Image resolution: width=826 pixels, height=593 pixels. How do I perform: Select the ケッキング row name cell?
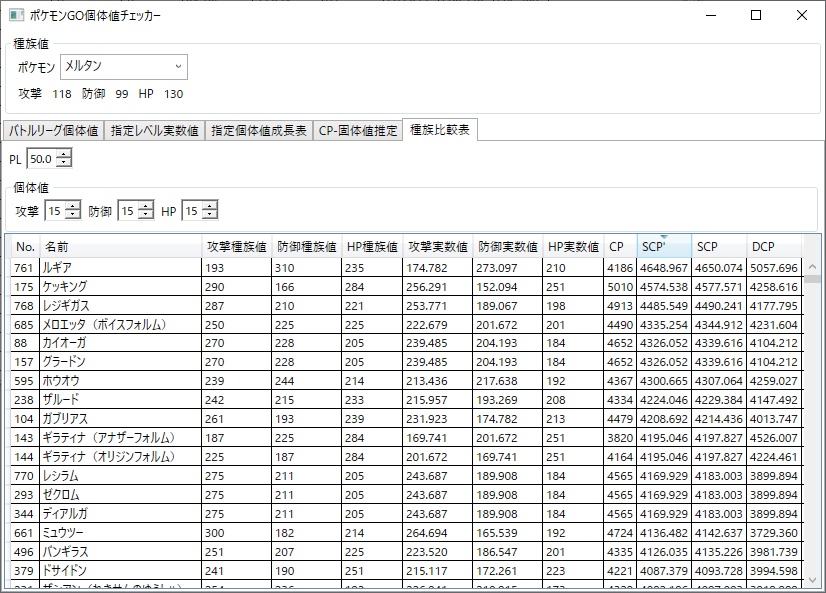point(121,286)
